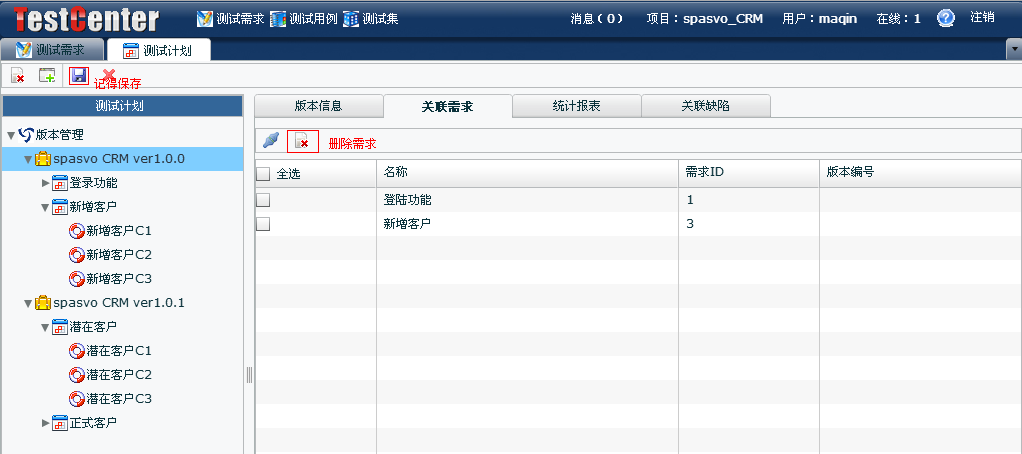Click the link requirement icon beside delete

[x=270, y=142]
